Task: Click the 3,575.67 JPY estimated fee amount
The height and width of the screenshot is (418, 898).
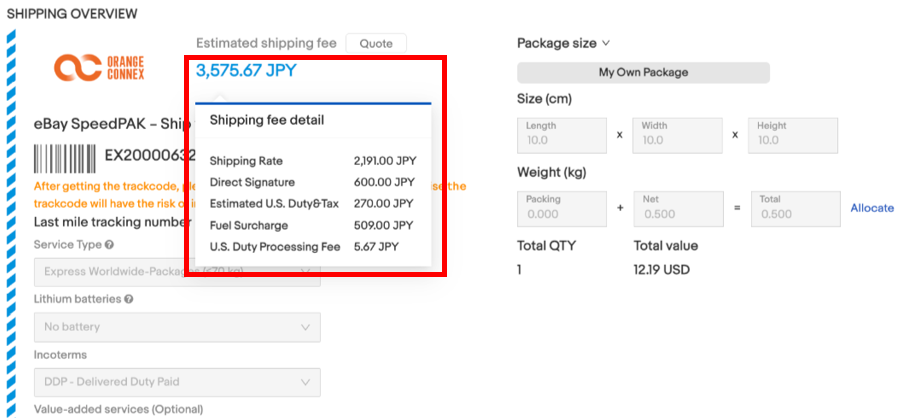Action: tap(246, 70)
